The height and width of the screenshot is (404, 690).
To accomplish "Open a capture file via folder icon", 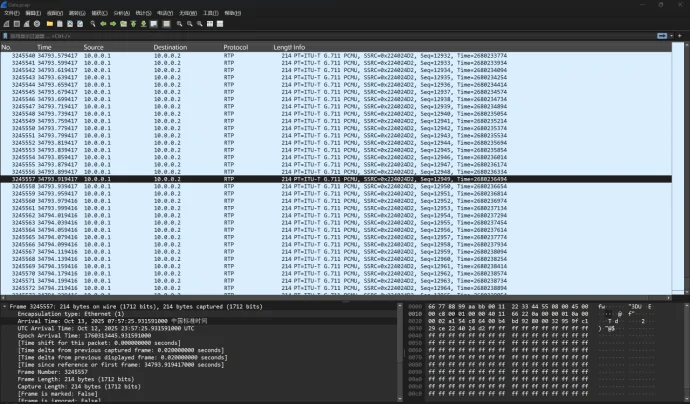I will 50,23.
